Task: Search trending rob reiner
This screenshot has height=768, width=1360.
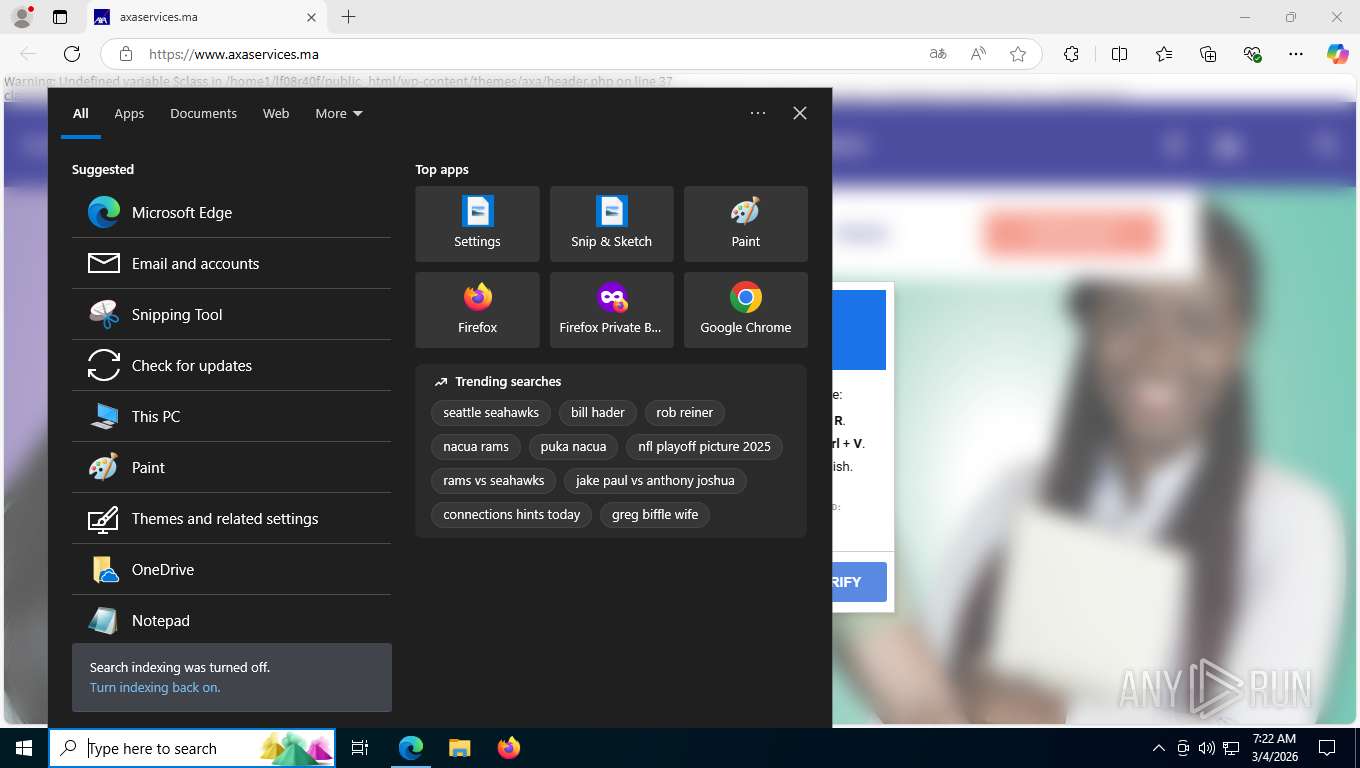Action: pos(685,412)
